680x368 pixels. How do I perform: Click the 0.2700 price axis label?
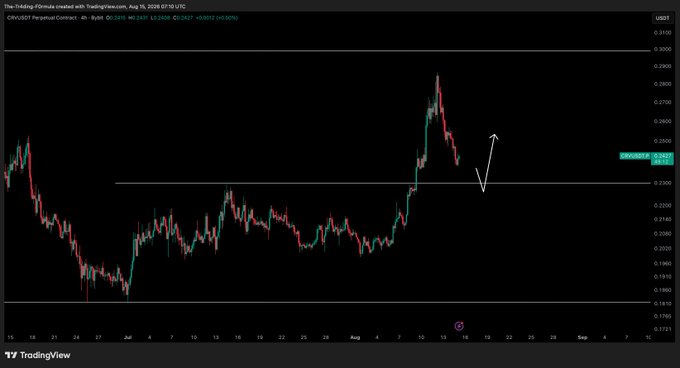(662, 103)
